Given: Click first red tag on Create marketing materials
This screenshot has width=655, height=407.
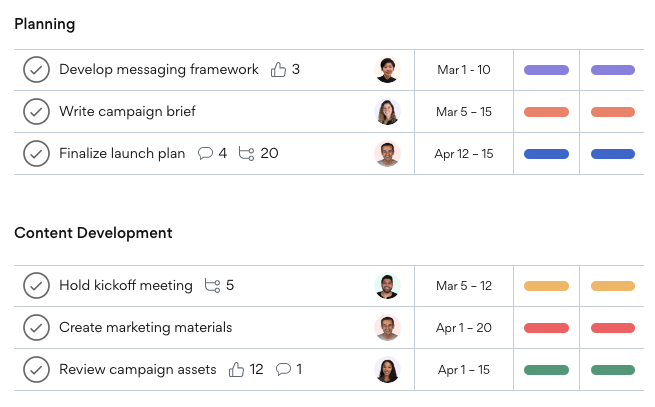Looking at the screenshot, I should click(x=546, y=328).
